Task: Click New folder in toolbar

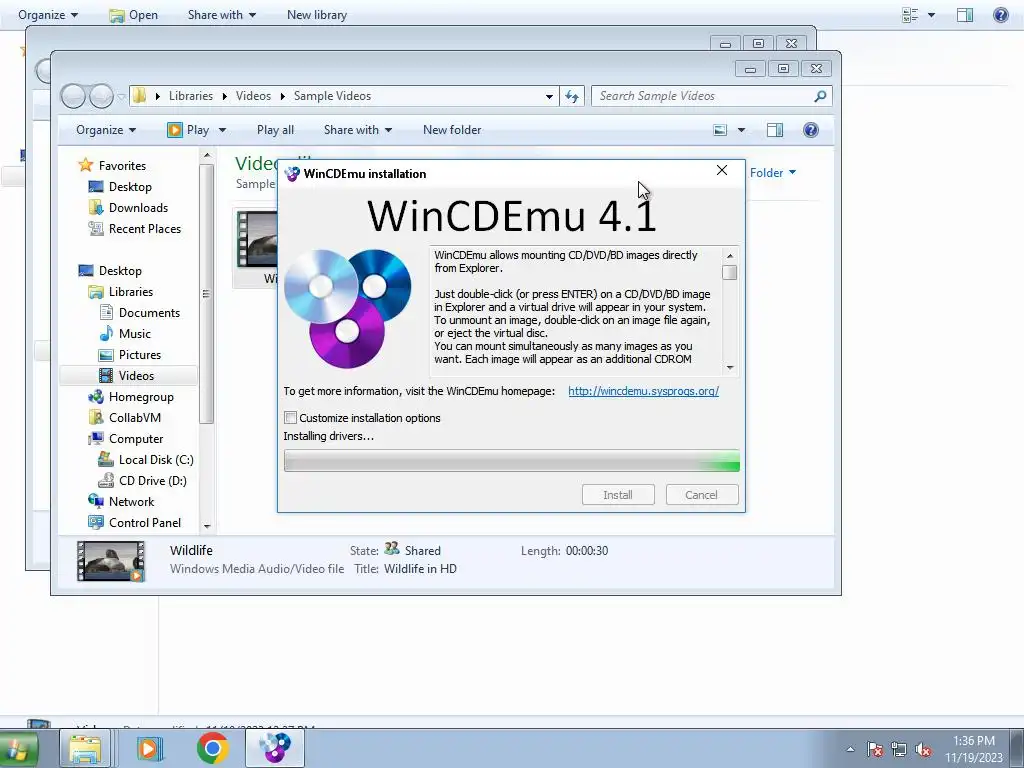Action: pyautogui.click(x=452, y=130)
